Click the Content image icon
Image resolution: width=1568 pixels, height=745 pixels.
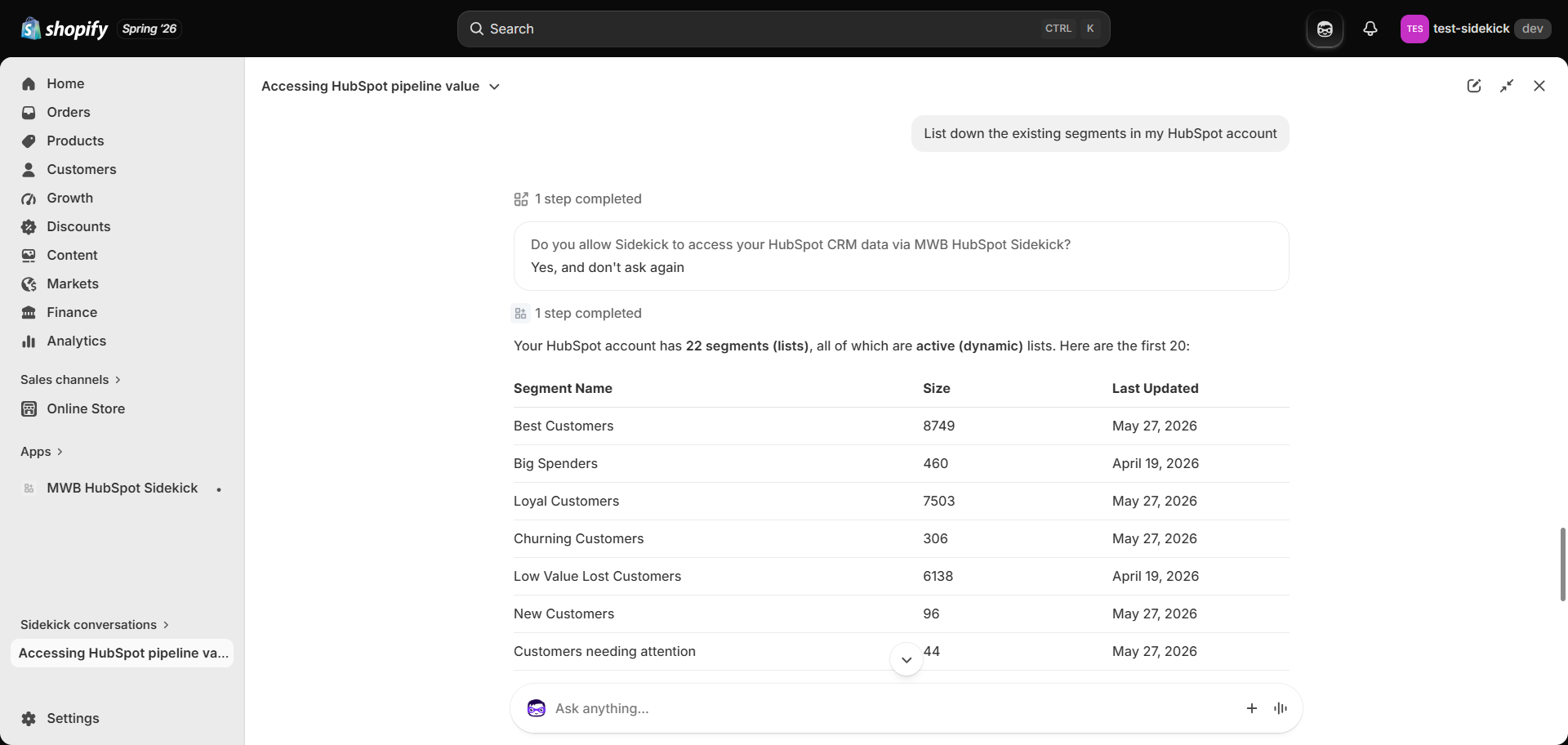tap(29, 255)
